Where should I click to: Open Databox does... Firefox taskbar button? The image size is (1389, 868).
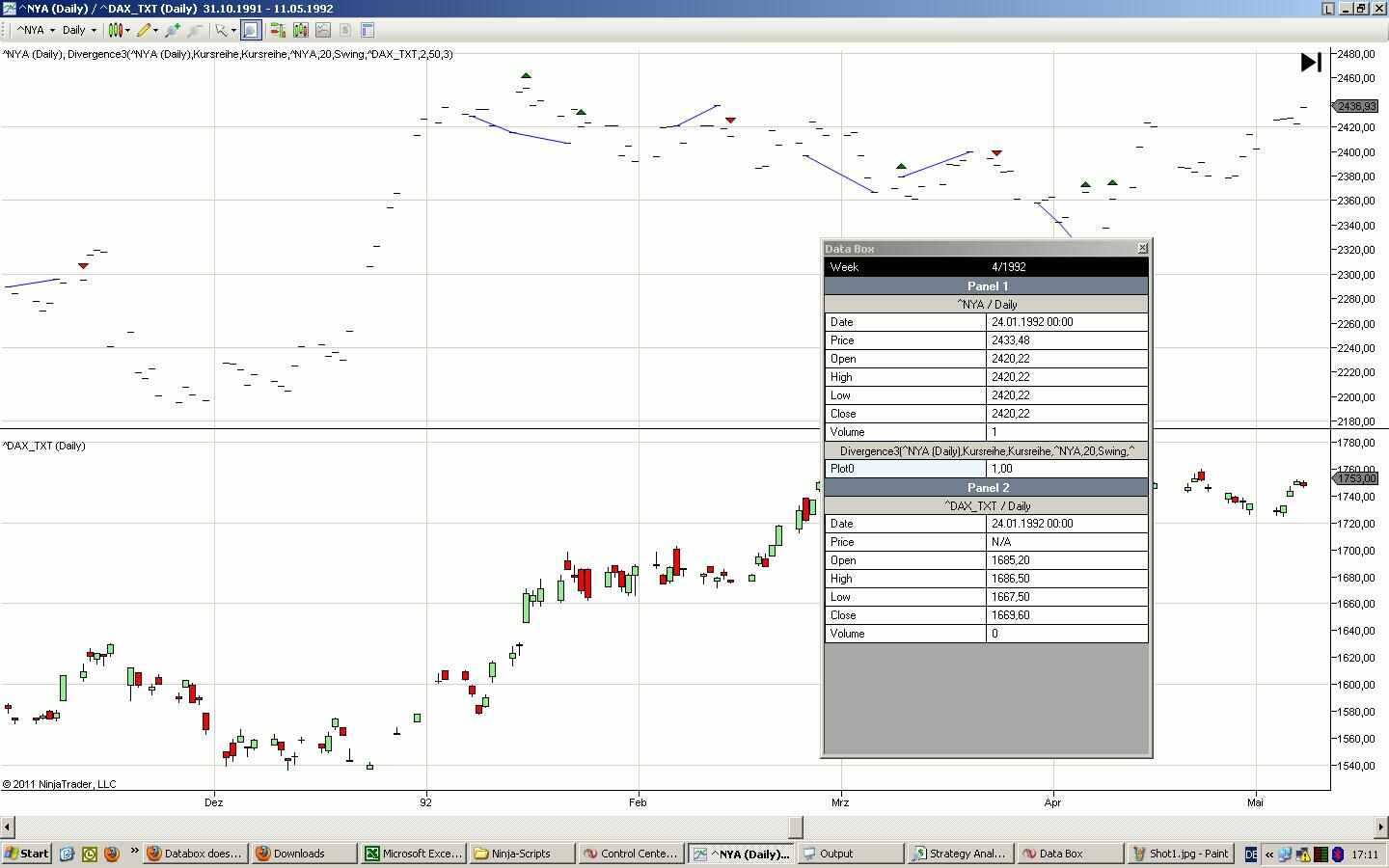(x=195, y=854)
